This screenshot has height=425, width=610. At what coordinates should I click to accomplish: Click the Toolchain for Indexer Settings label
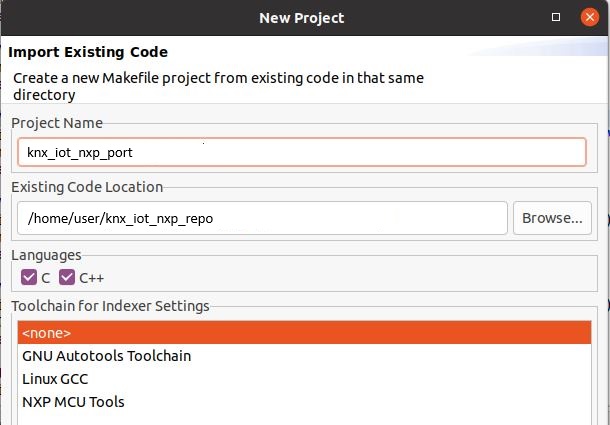coord(110,306)
